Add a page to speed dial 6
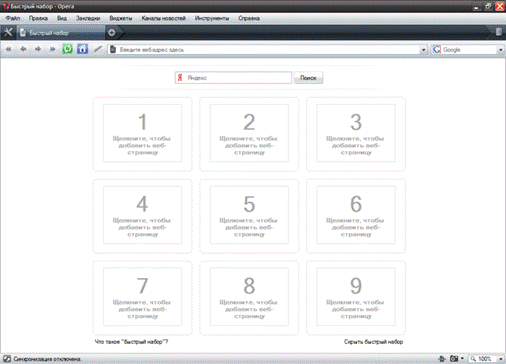Image resolution: width=506 pixels, height=364 pixels. (x=356, y=215)
